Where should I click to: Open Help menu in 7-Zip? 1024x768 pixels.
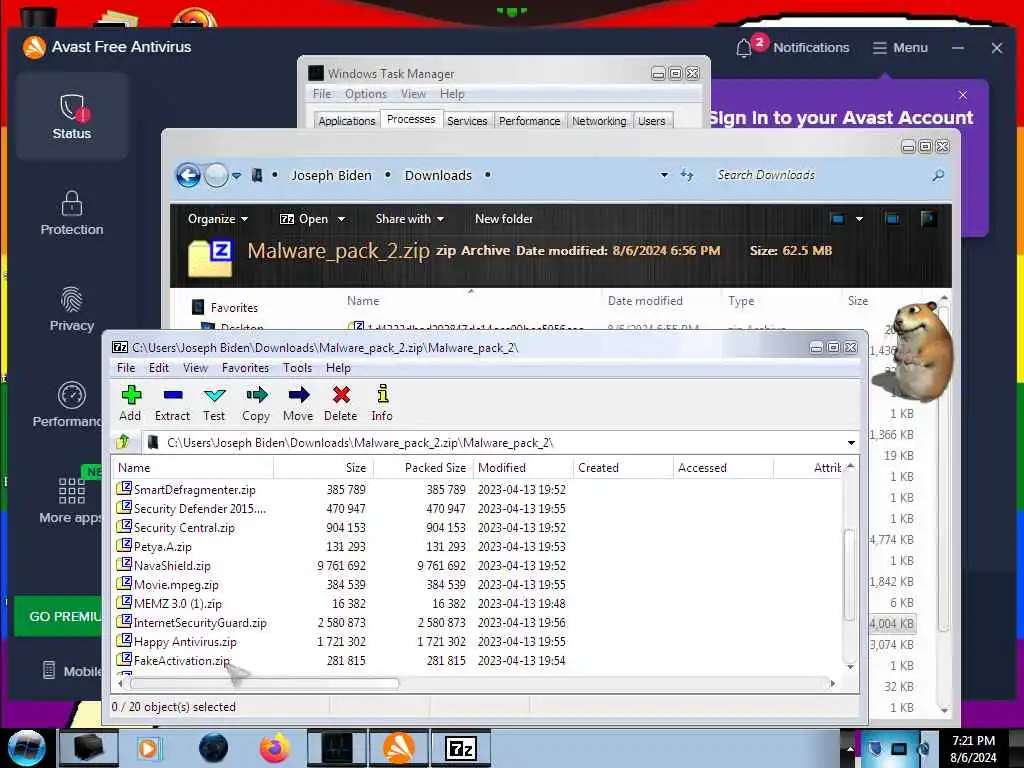(338, 368)
